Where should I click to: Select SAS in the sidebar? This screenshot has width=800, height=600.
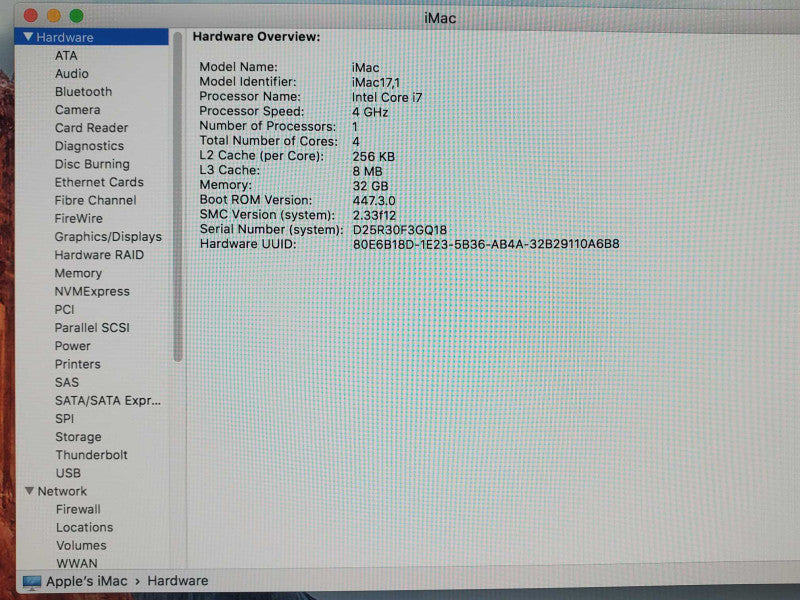(67, 382)
